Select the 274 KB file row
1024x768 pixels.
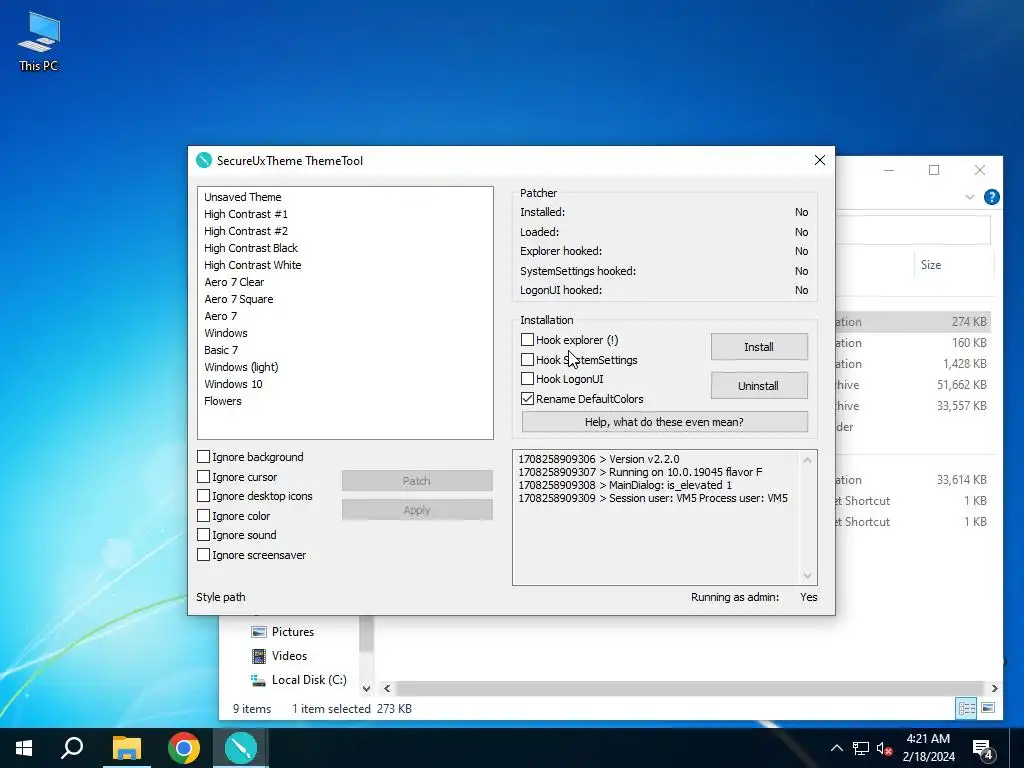click(914, 321)
